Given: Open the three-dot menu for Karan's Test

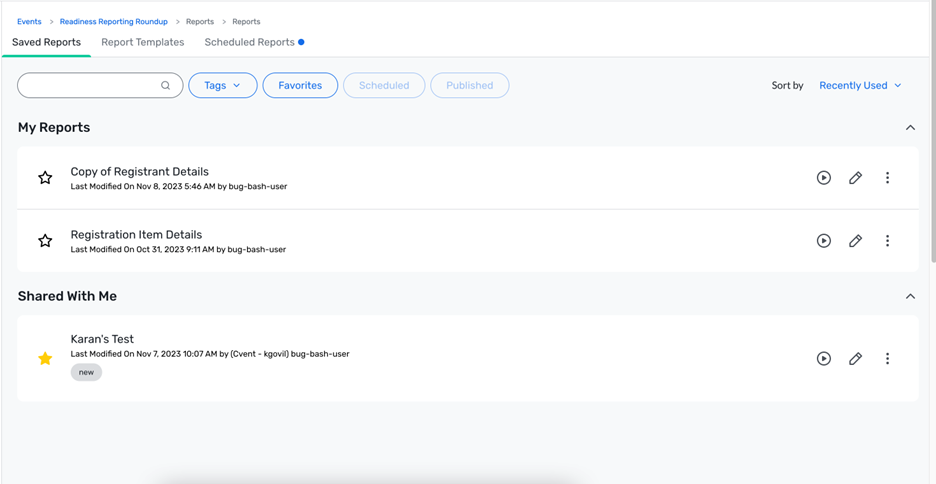Looking at the screenshot, I should [x=887, y=359].
